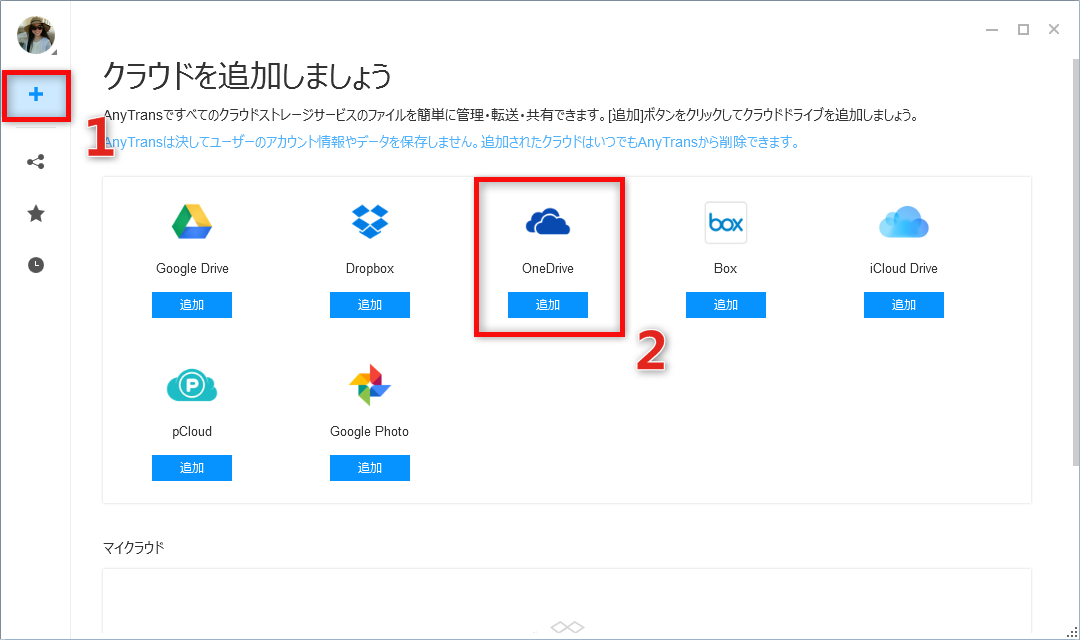Select the OneDrive cloud logo
Image resolution: width=1080 pixels, height=640 pixels.
click(x=548, y=222)
